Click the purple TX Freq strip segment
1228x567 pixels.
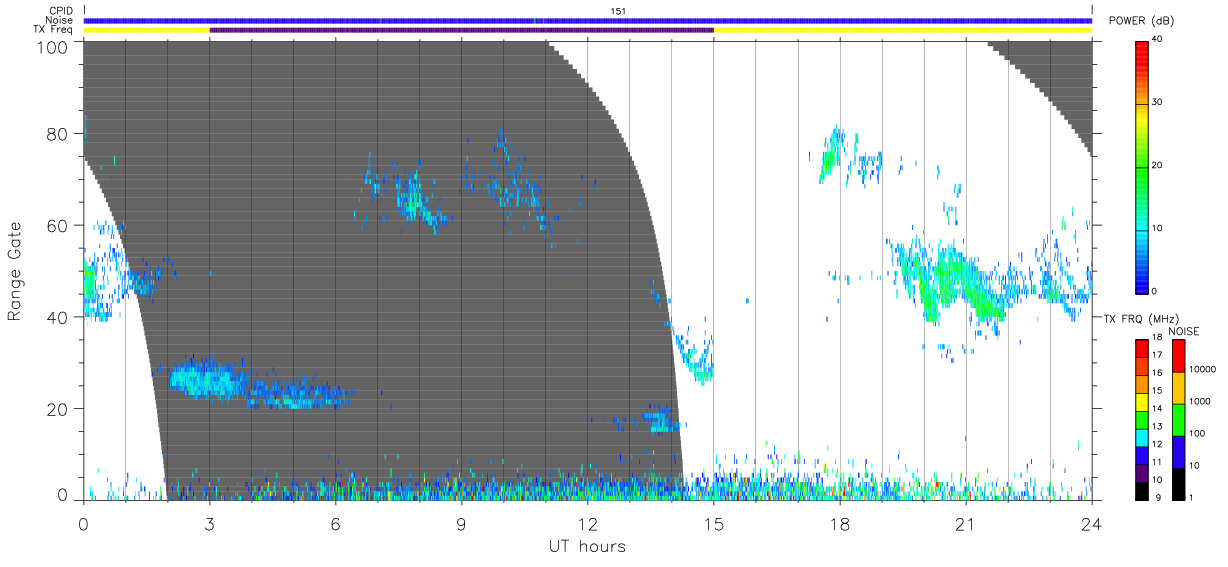461,30
